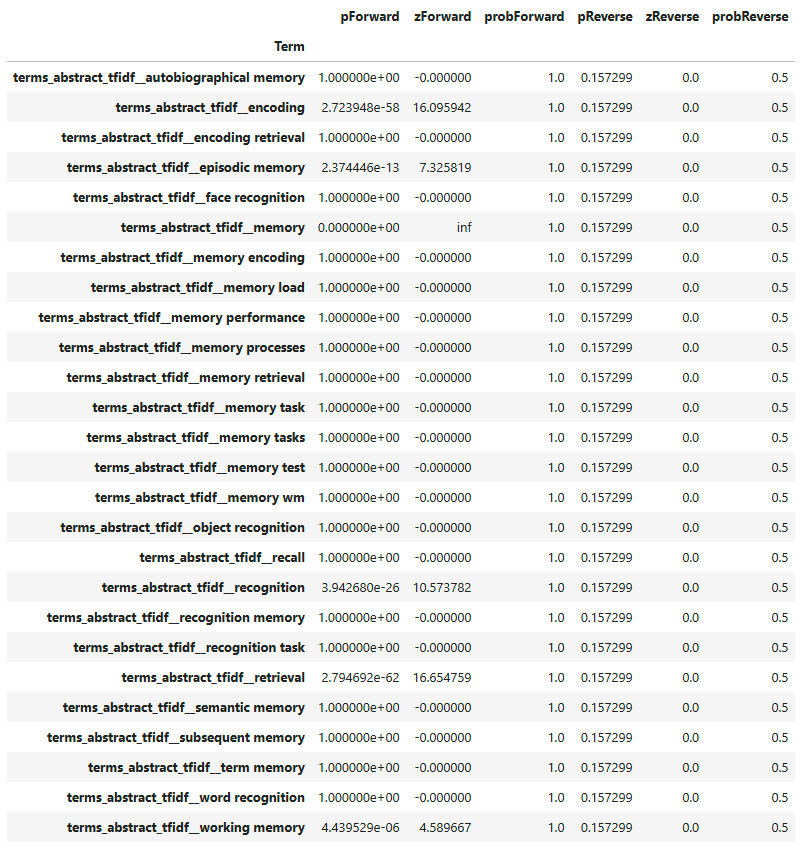The width and height of the screenshot is (810, 851).
Task: Select the terms_abstract_tfidf__retrieval row label
Action: (213, 677)
